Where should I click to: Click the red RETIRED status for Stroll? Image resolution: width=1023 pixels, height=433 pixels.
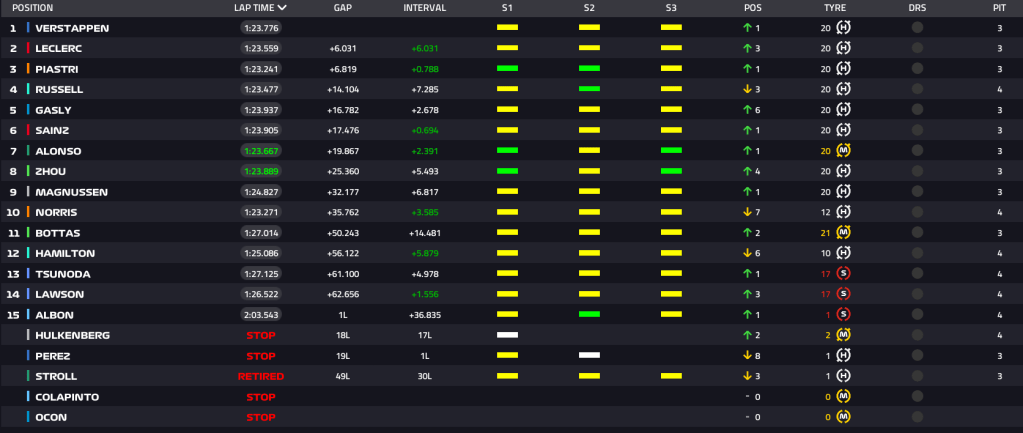[260, 376]
